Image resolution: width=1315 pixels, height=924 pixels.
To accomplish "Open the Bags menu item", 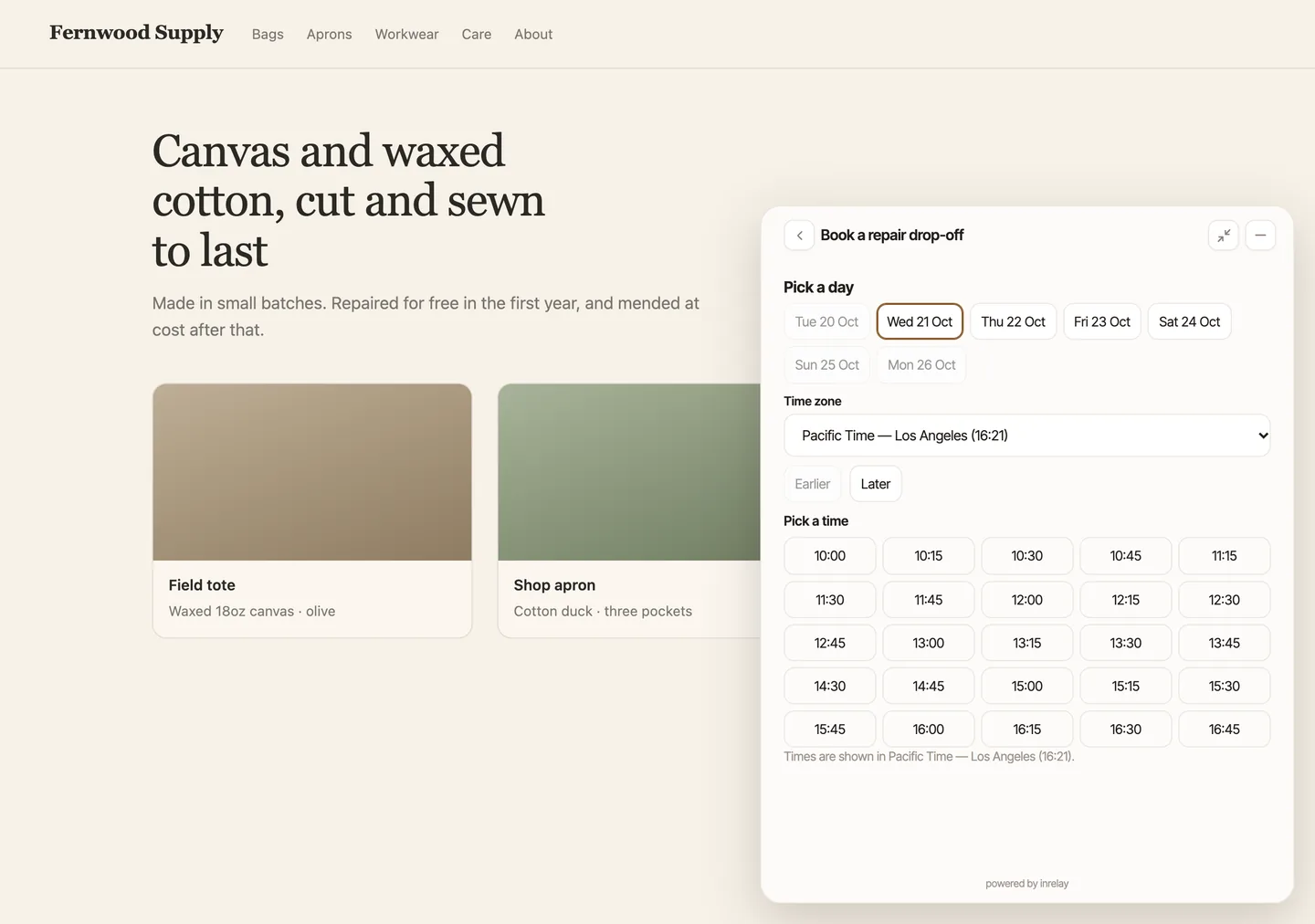I will pyautogui.click(x=268, y=35).
